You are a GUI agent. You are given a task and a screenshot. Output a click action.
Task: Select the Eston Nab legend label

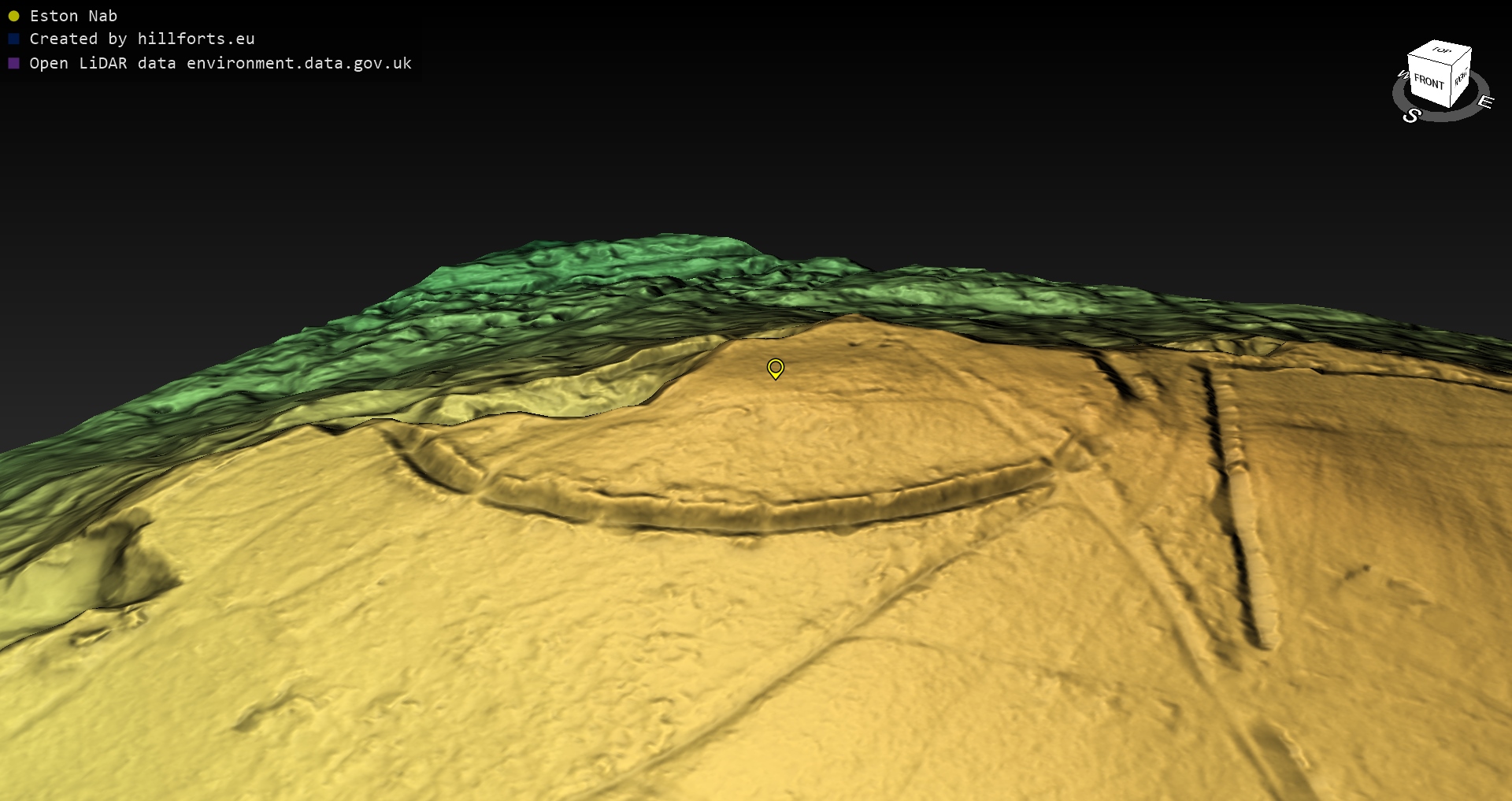tap(73, 16)
